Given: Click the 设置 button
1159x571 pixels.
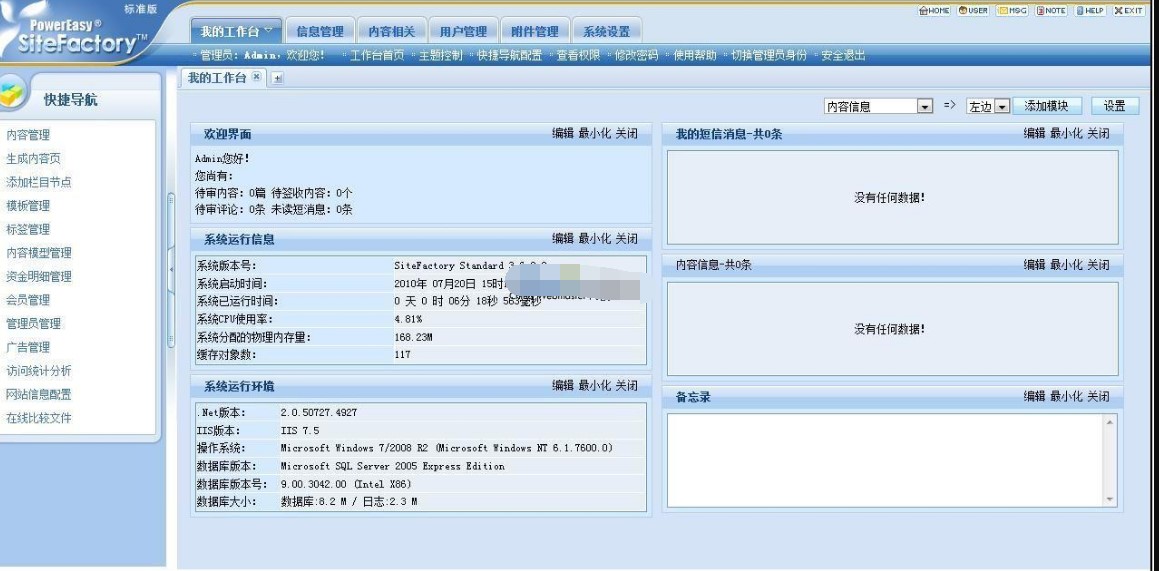Looking at the screenshot, I should point(1114,106).
